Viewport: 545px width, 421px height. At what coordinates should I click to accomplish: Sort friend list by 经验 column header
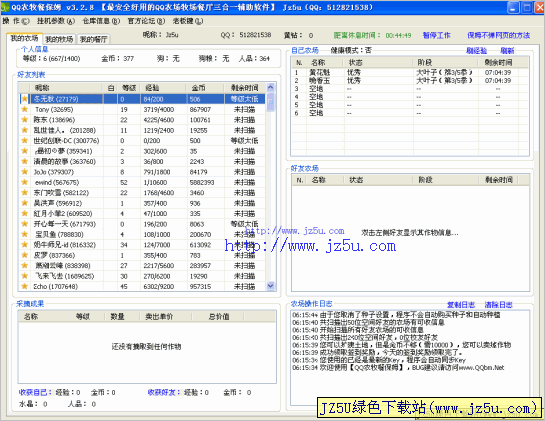(x=163, y=88)
